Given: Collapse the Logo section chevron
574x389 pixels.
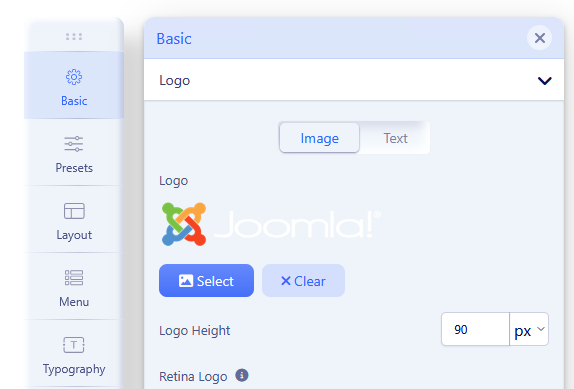Looking at the screenshot, I should point(544,81).
